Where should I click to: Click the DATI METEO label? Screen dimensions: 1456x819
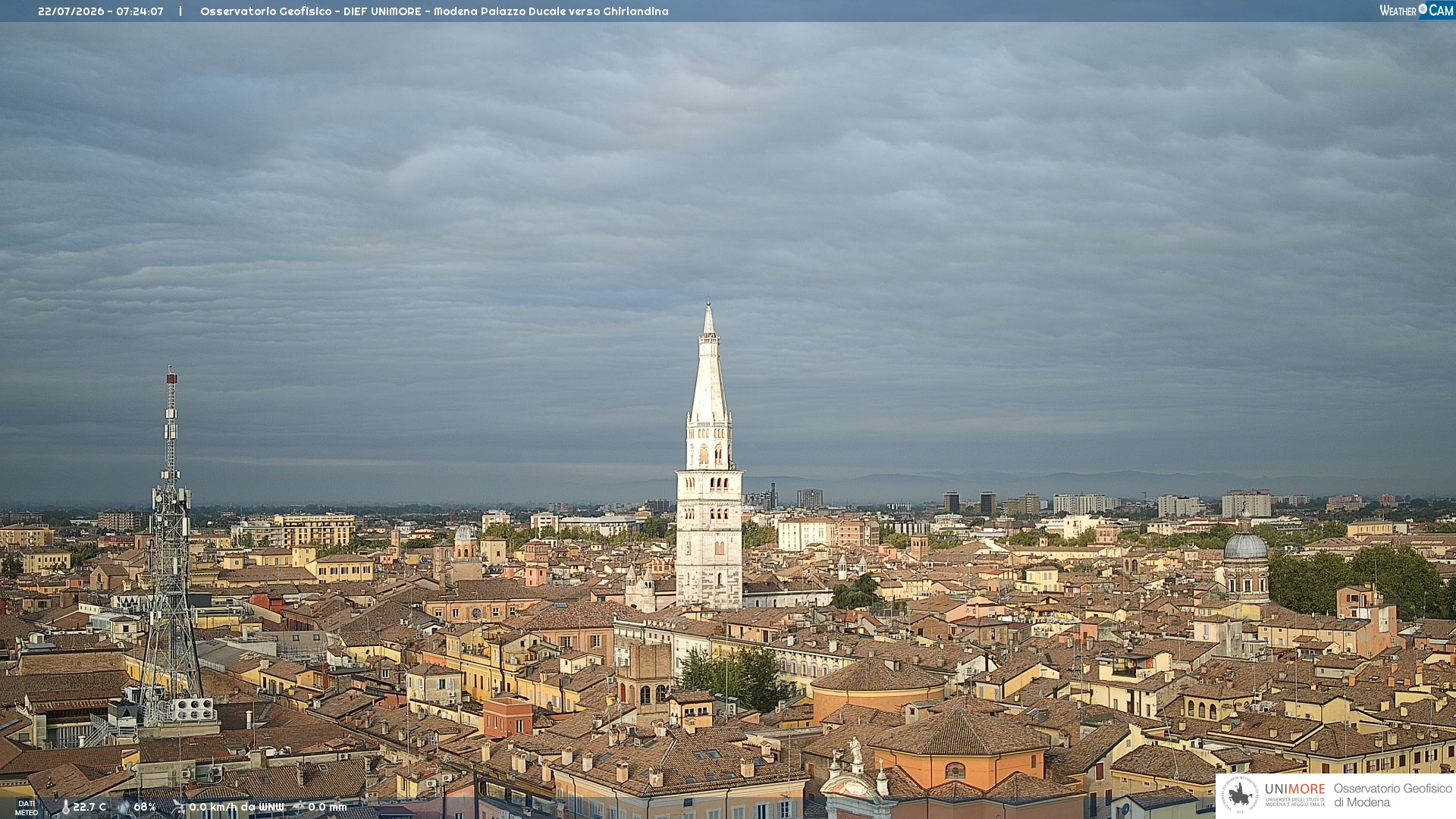point(27,808)
